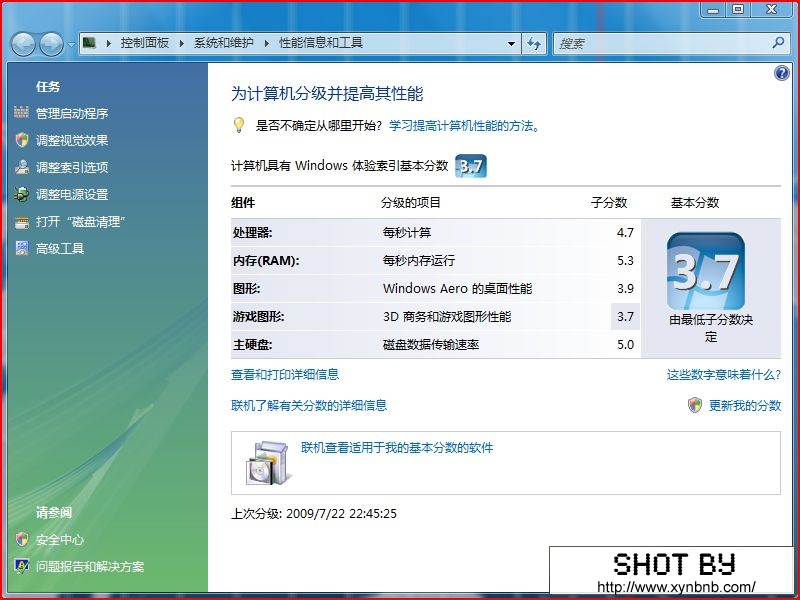The height and width of the screenshot is (600, 800).
Task: Select the 性能信息和工具 breadcrumb
Action: 321,43
